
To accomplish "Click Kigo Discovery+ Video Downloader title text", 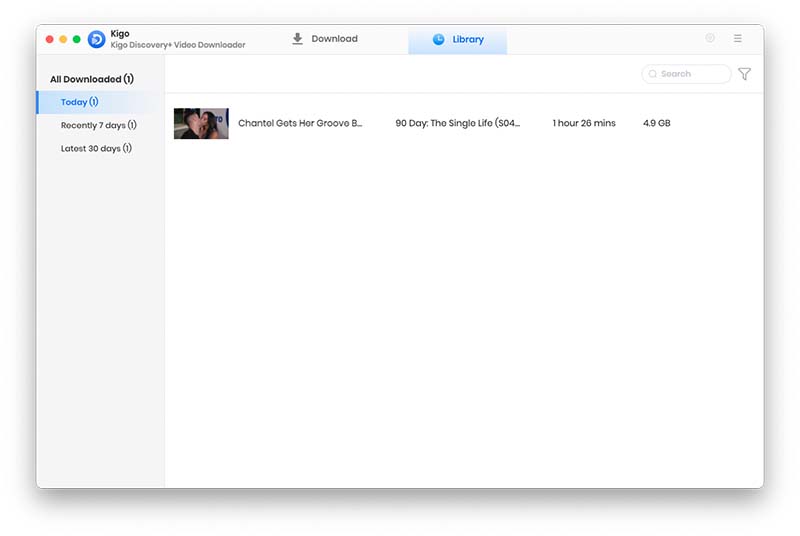I will [x=178, y=45].
